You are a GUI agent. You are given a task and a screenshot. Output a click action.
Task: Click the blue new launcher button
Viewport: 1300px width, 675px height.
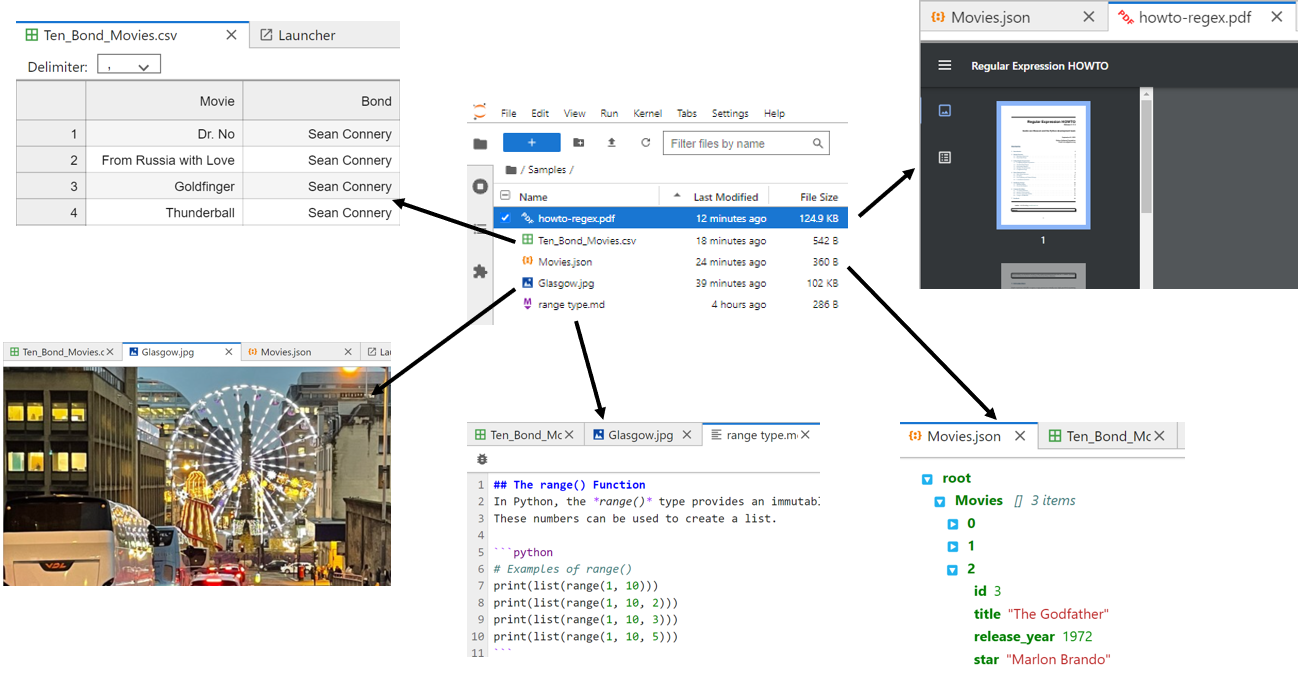532,142
